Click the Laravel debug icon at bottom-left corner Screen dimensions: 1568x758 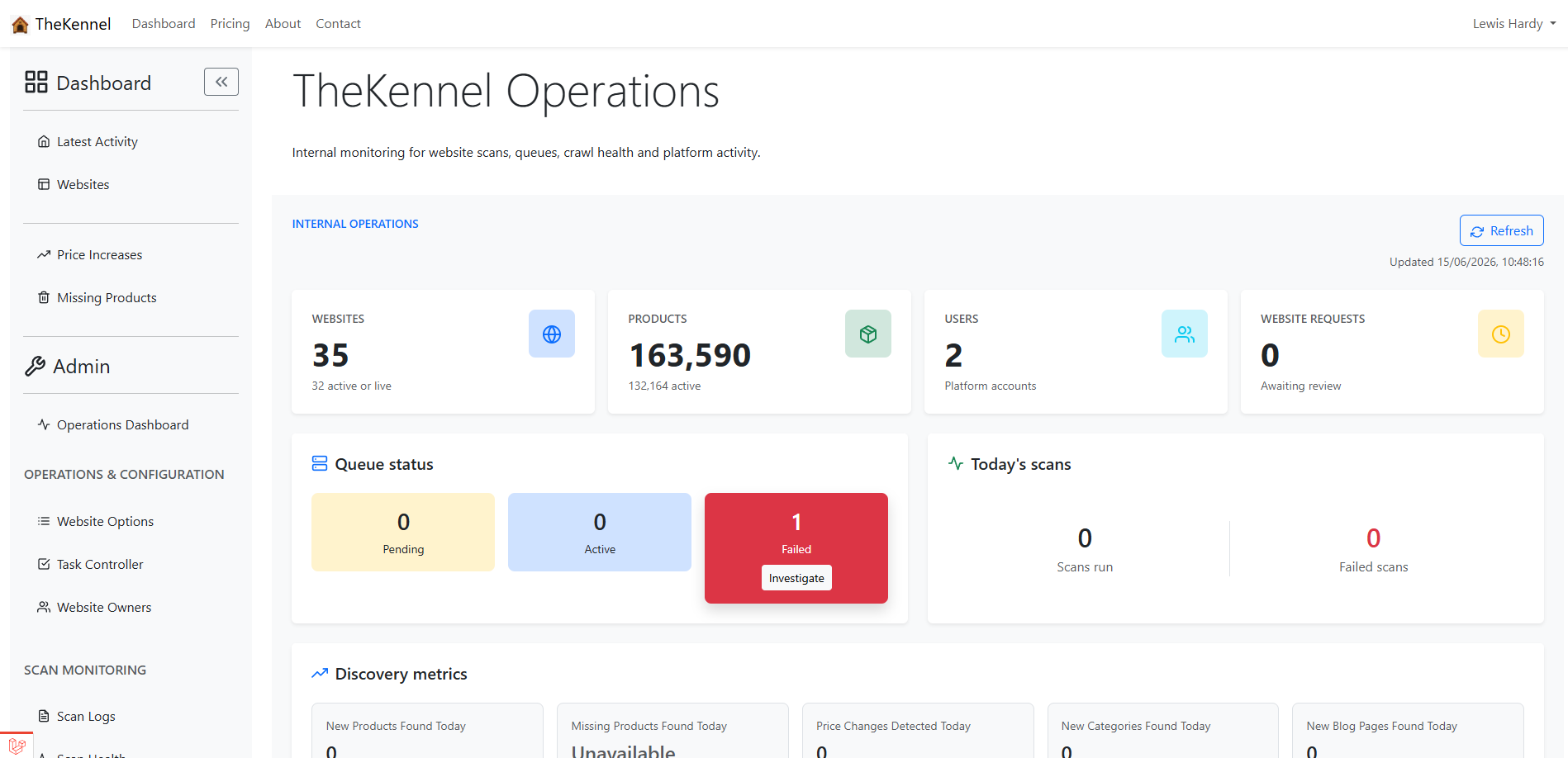(x=17, y=746)
